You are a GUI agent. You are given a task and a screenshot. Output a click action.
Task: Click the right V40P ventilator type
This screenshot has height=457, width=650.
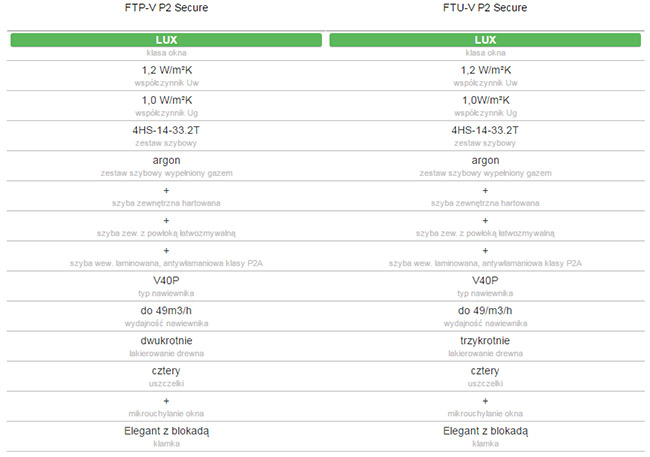click(485, 281)
